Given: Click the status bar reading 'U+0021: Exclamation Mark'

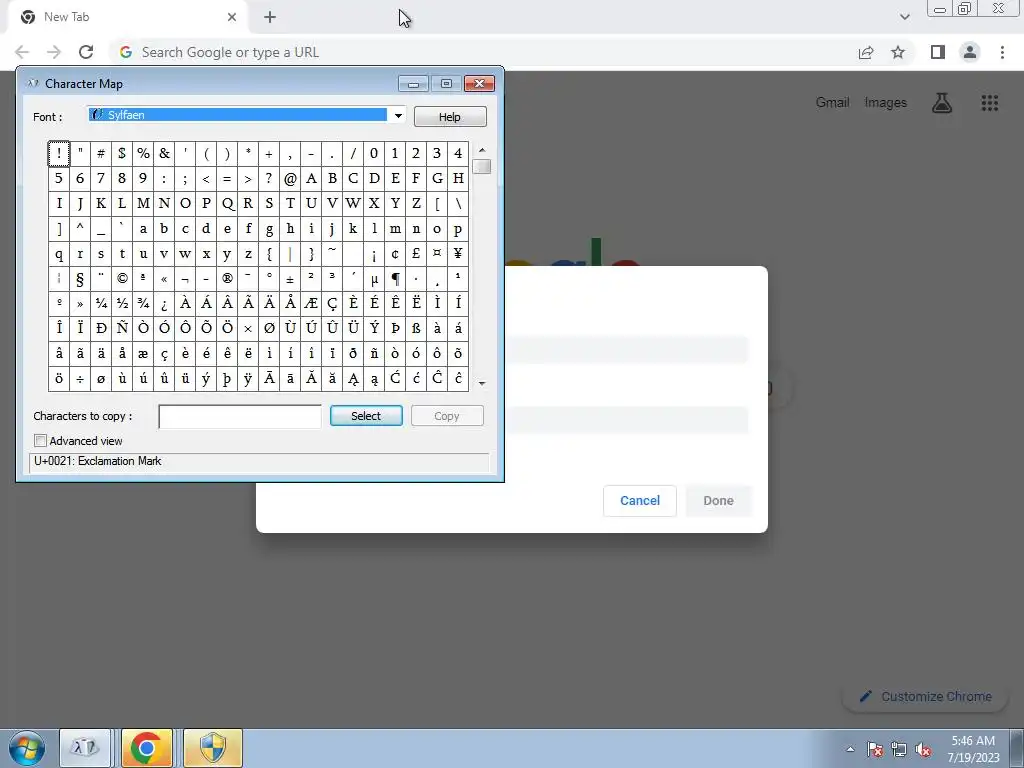Looking at the screenshot, I should 259,462.
